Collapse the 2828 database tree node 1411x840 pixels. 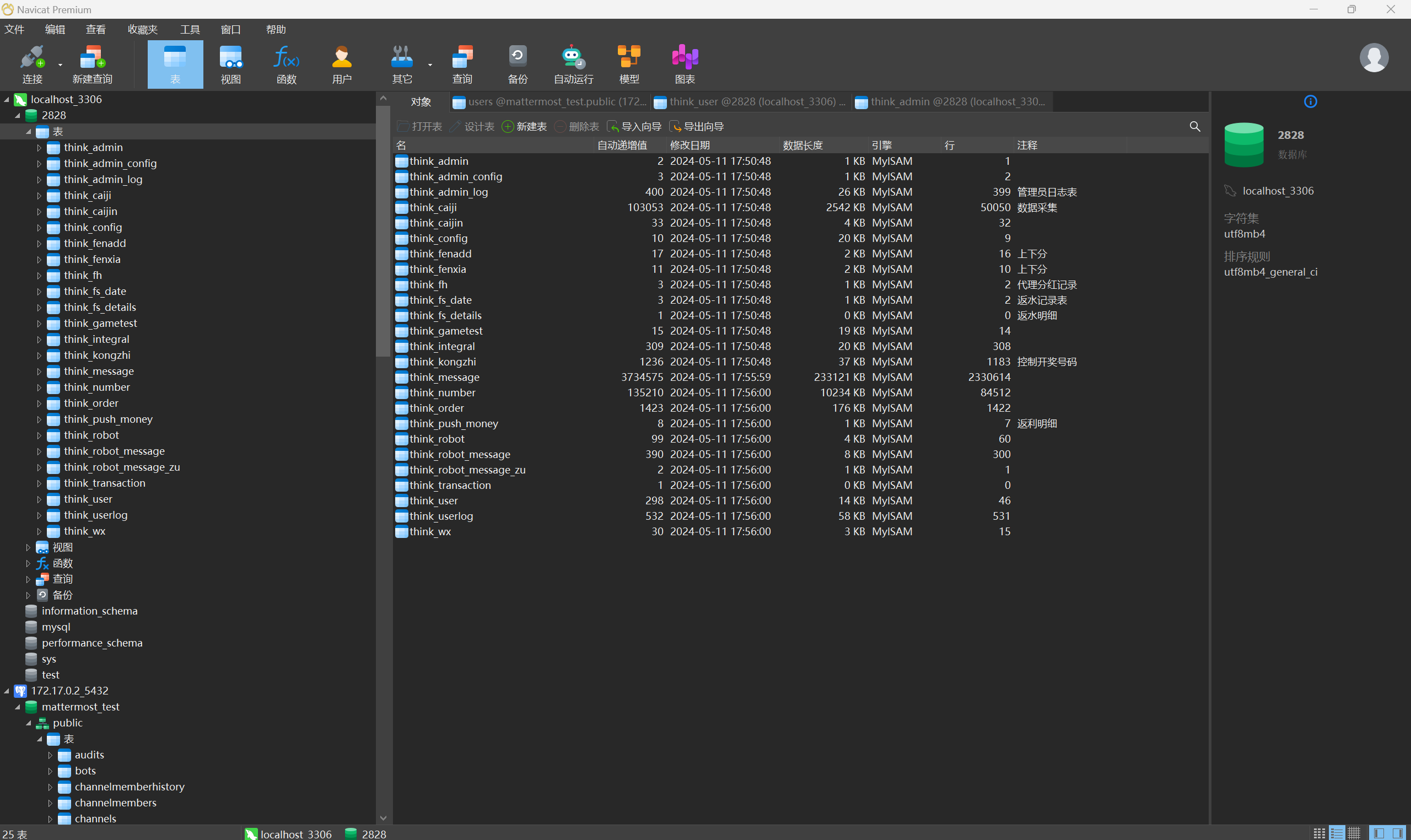pyautogui.click(x=18, y=115)
